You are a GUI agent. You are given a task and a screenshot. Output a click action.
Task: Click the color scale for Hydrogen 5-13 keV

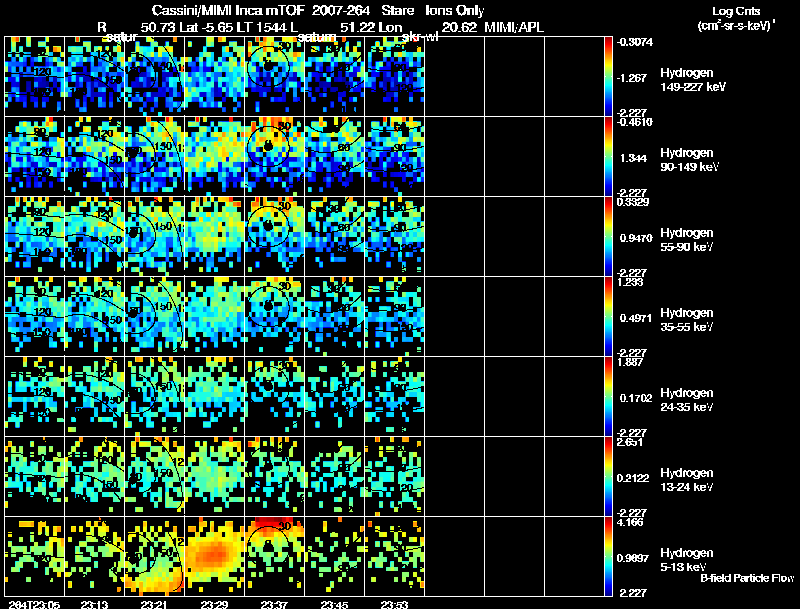[x=608, y=556]
